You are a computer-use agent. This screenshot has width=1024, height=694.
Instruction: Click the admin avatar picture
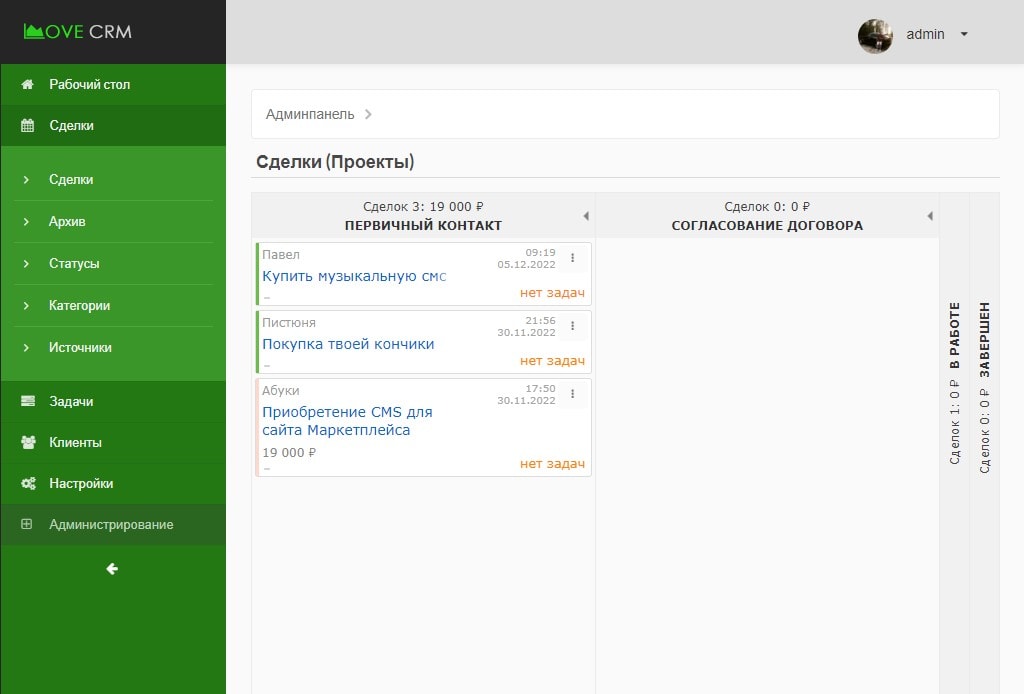[x=875, y=35]
